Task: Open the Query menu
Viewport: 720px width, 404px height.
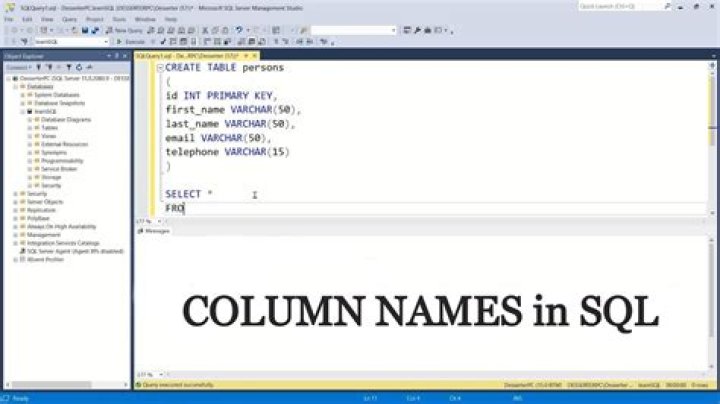Action: [x=68, y=18]
